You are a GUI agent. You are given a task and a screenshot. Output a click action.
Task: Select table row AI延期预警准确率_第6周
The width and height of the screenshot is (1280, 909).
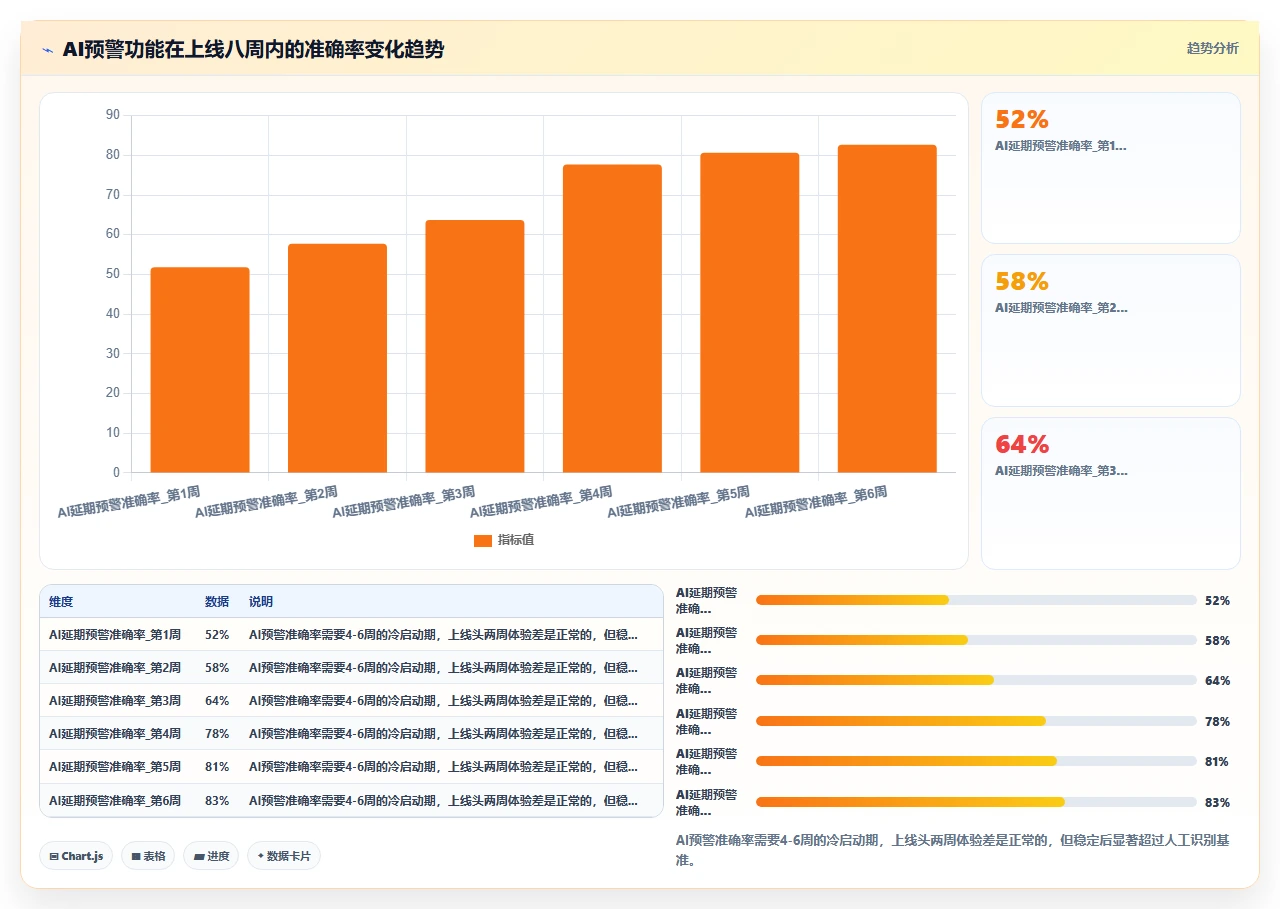click(351, 800)
